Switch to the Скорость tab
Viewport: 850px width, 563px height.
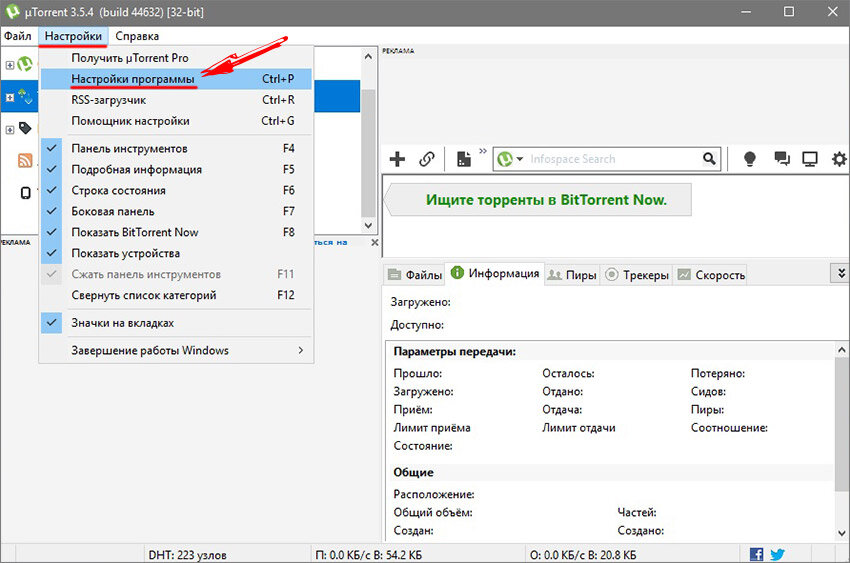(710, 275)
